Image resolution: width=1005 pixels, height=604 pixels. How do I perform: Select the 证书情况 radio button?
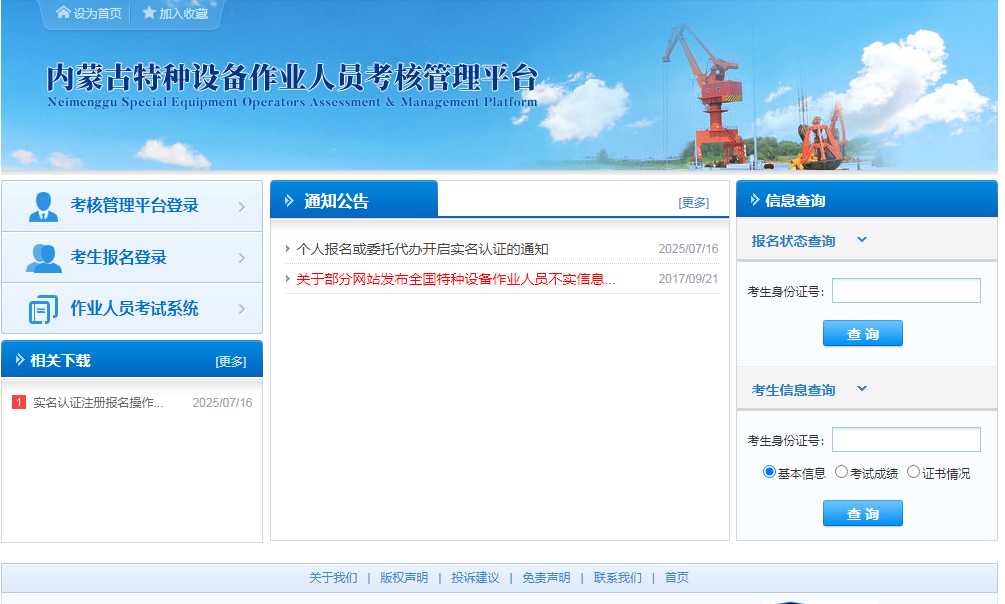pyautogui.click(x=913, y=472)
